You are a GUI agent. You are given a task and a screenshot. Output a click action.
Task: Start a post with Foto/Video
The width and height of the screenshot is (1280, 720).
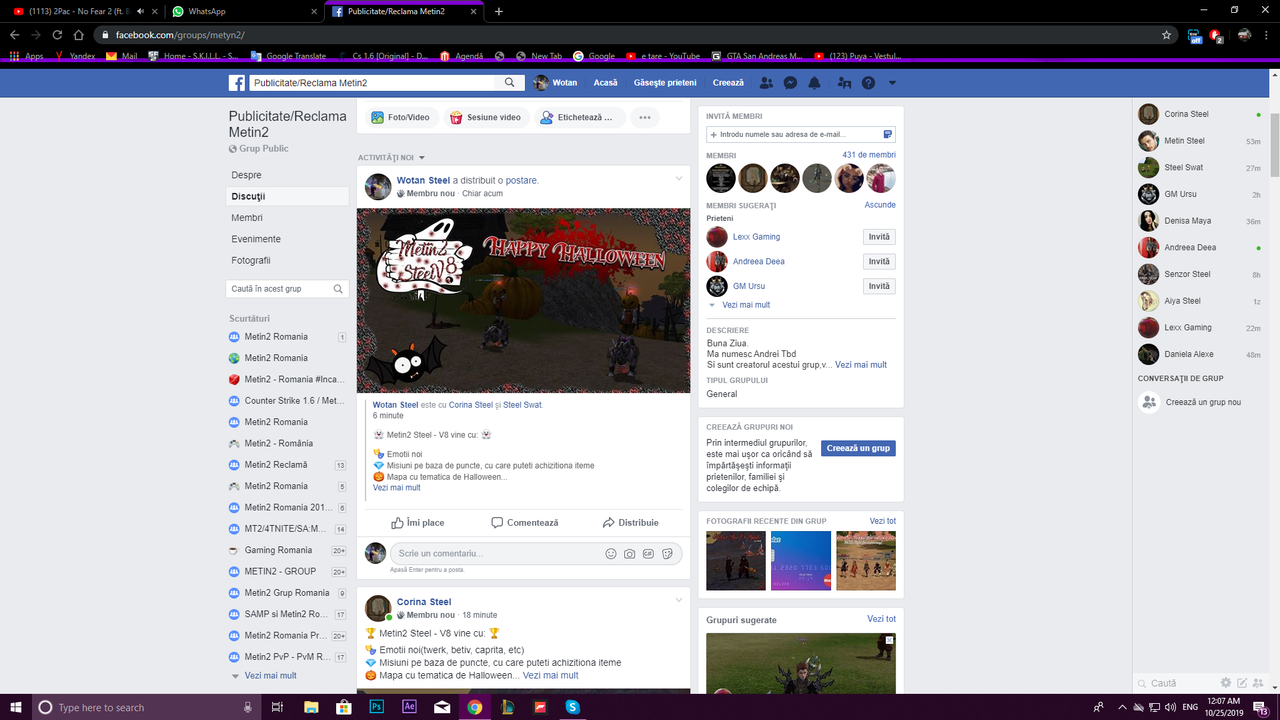point(401,117)
